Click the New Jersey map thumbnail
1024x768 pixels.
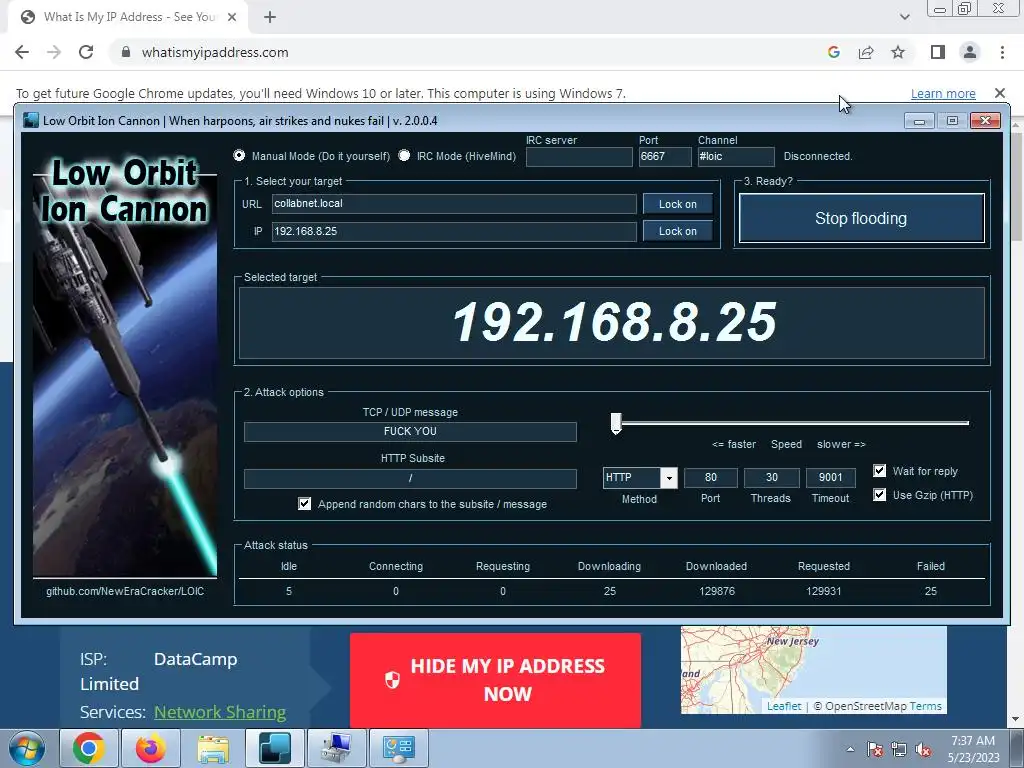pos(813,669)
